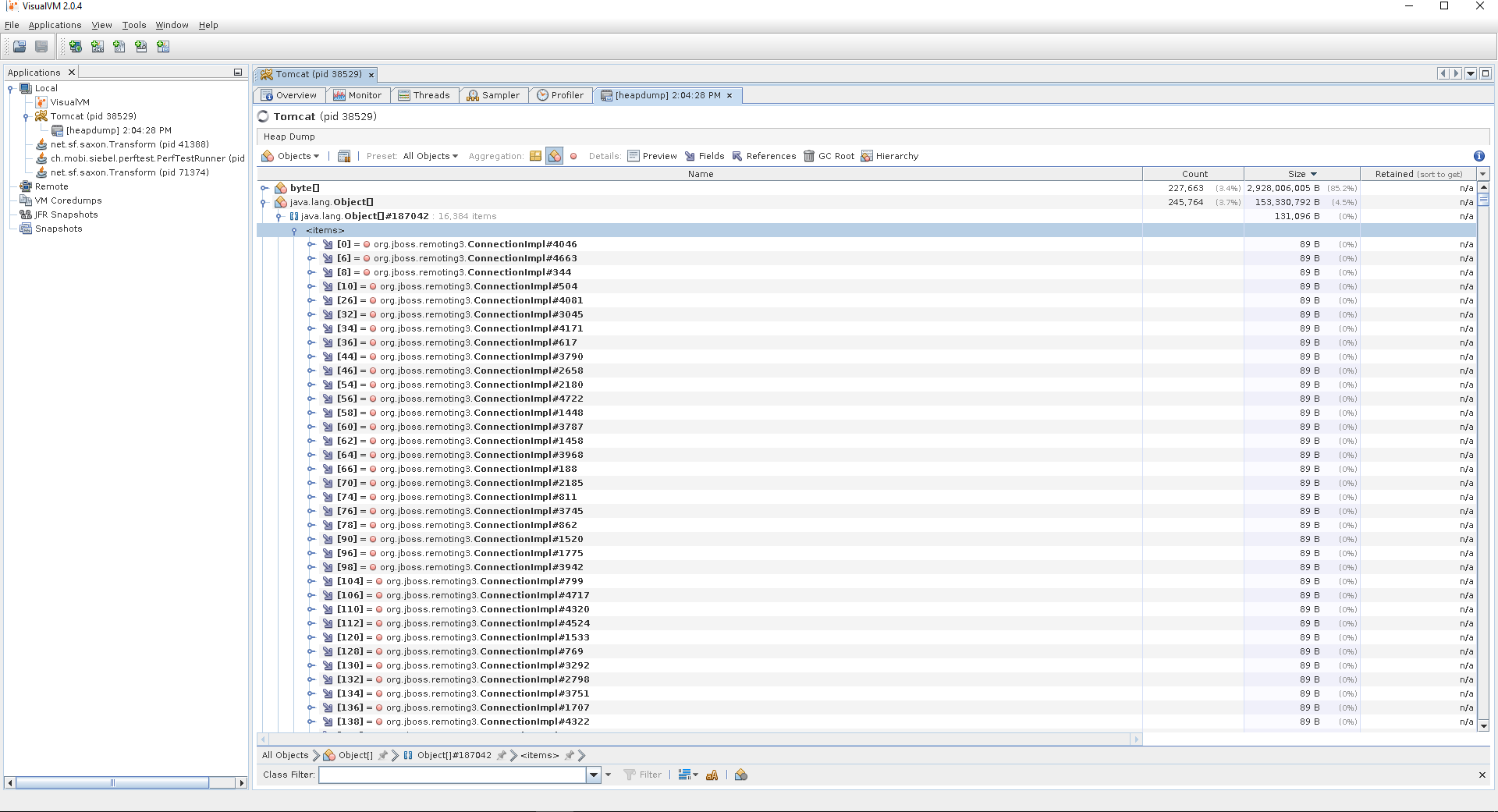This screenshot has height=812, width=1498.
Task: Toggle the Fields details view
Action: point(705,156)
